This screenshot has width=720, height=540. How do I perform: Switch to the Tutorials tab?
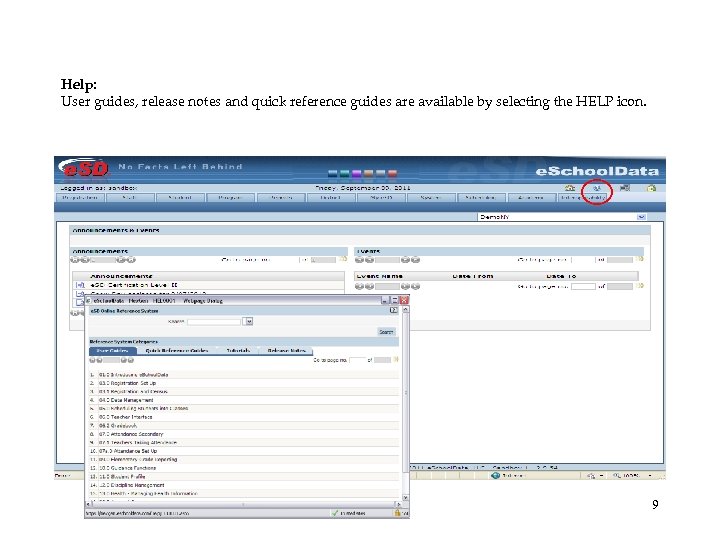click(238, 351)
